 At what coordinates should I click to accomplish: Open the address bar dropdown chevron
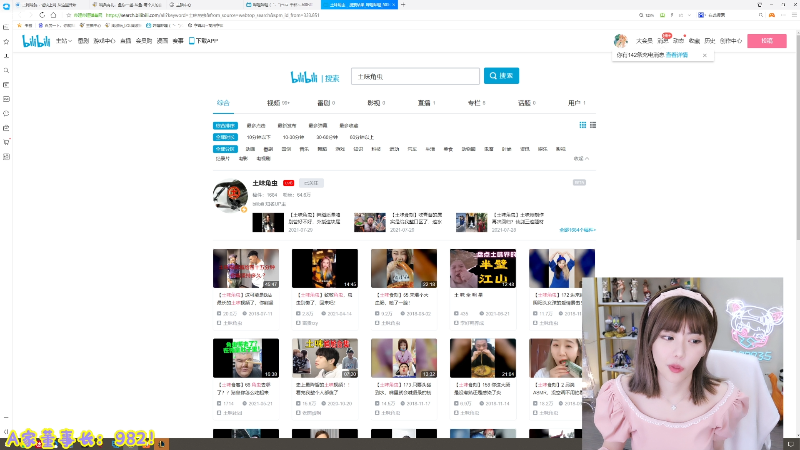[689, 15]
